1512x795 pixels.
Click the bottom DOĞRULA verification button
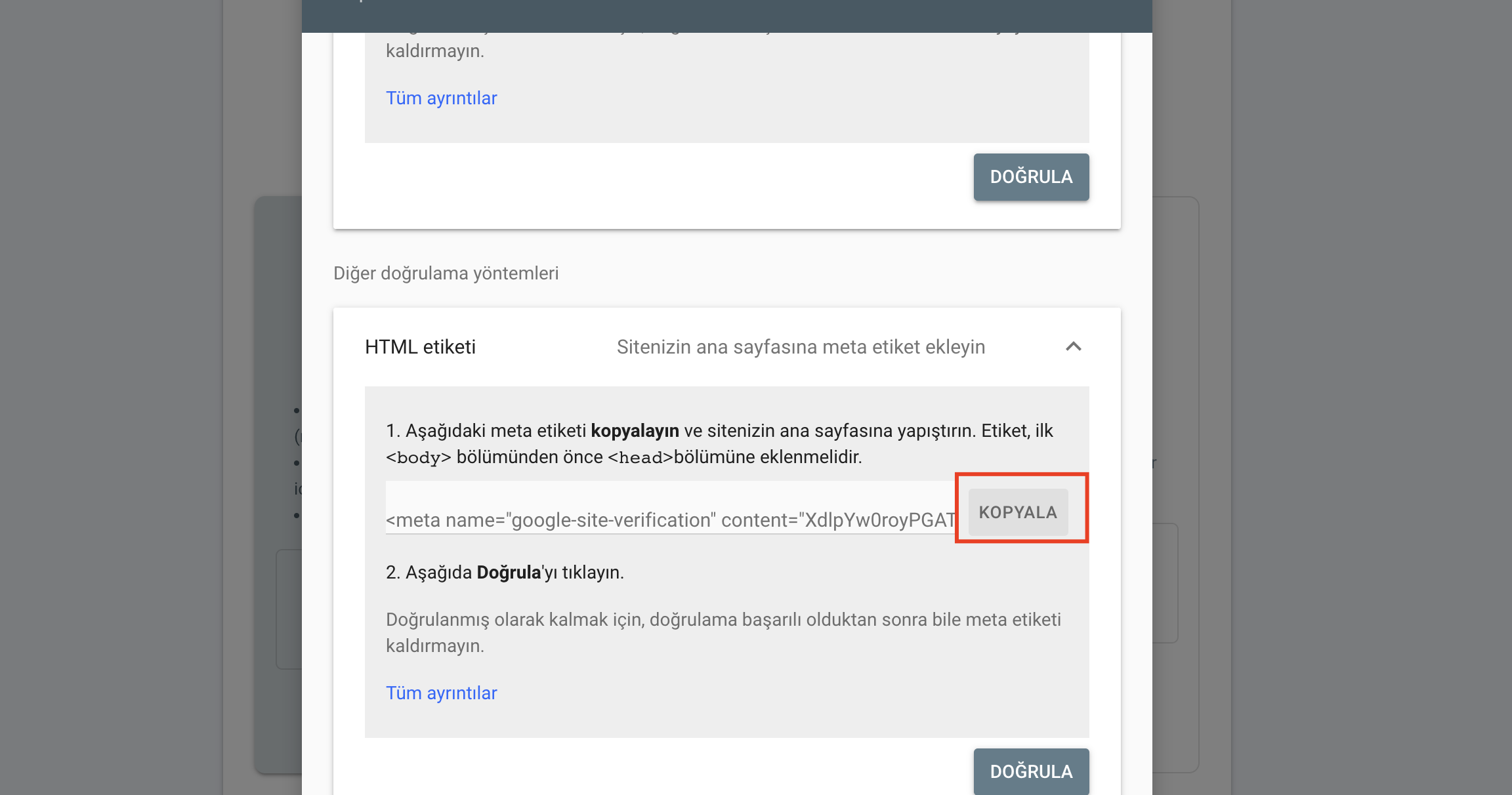(1030, 772)
